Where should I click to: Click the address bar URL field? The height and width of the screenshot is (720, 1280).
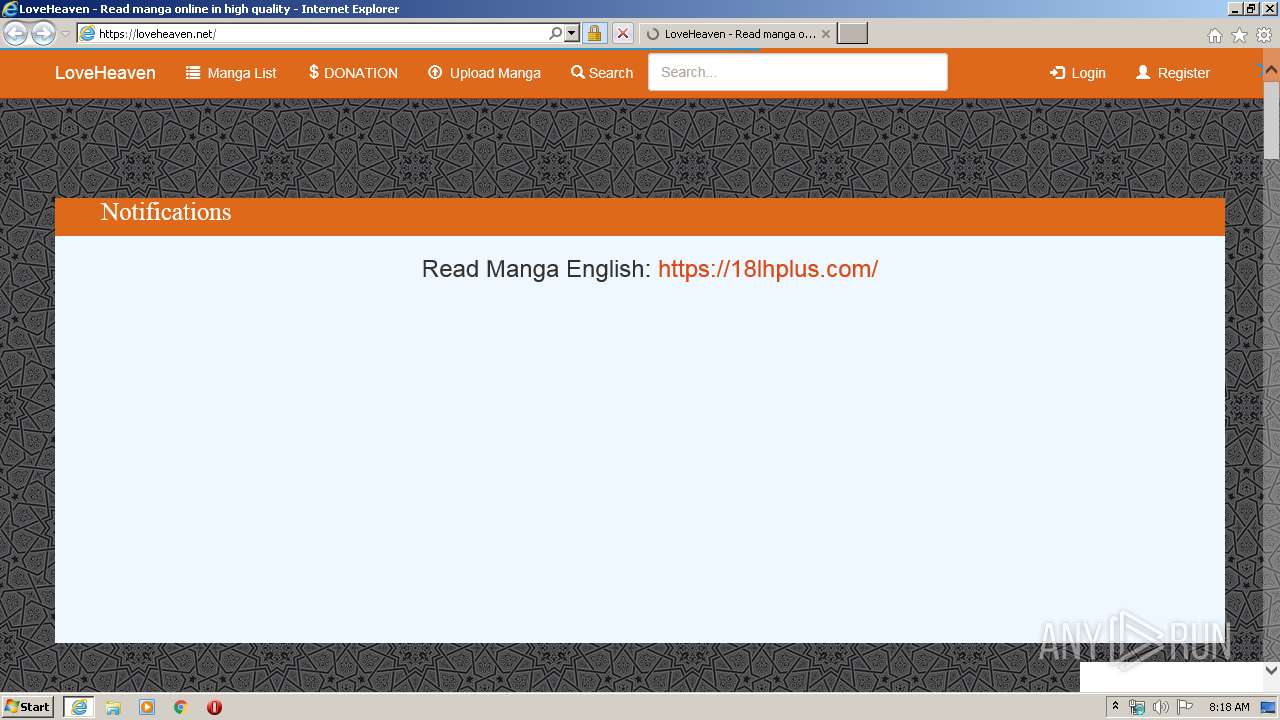click(x=321, y=33)
